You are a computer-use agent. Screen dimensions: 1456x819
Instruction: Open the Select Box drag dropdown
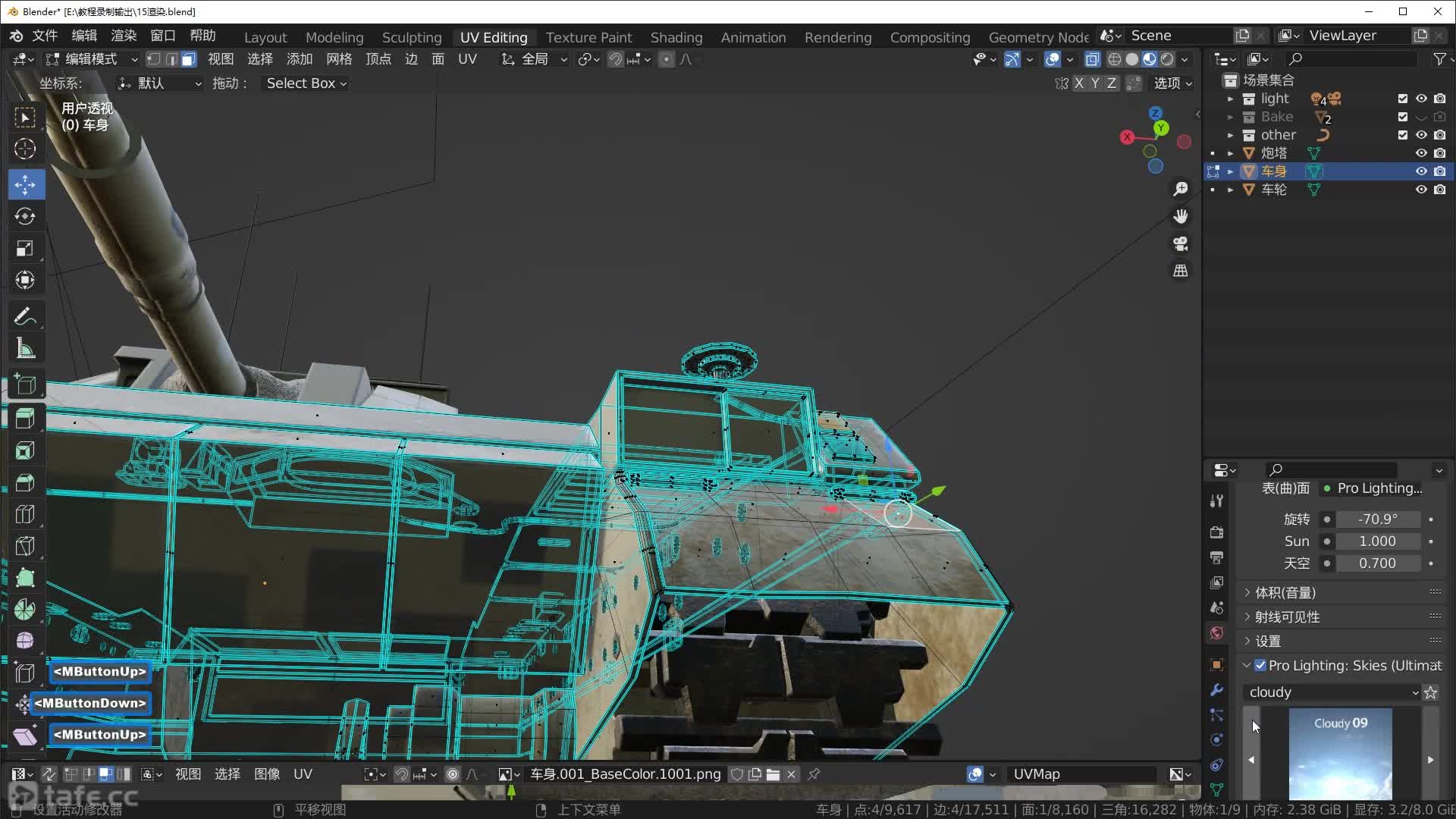point(306,83)
